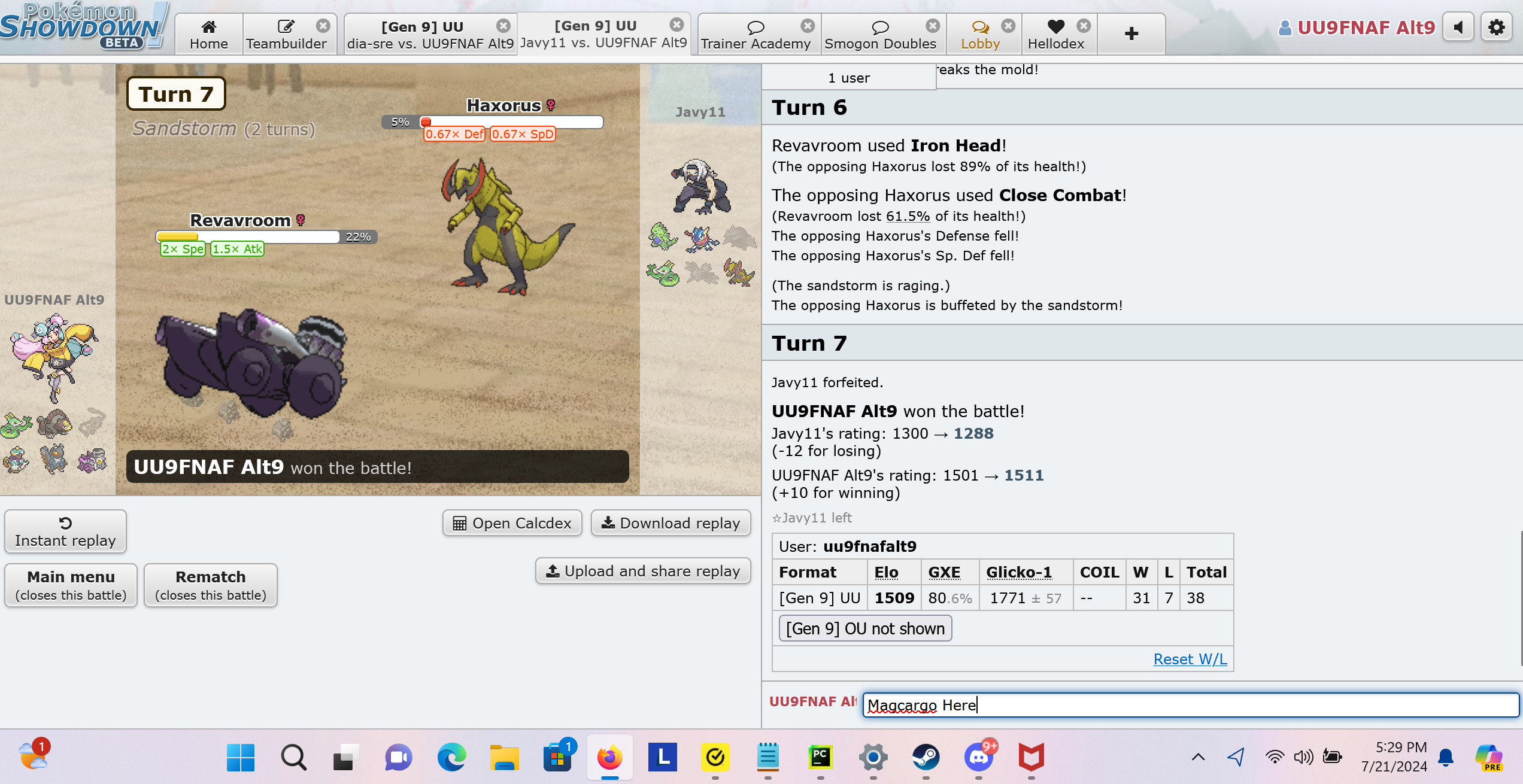Open PyCharm from taskbar
This screenshot has width=1523, height=784.
pos(820,758)
